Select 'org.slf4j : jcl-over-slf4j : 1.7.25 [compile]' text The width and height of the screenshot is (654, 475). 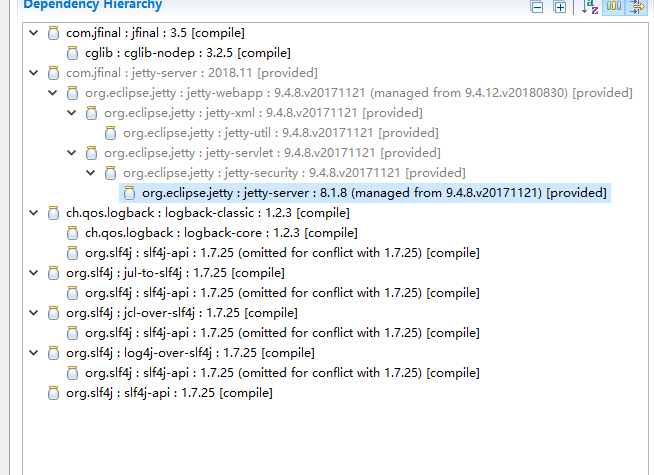pos(182,313)
